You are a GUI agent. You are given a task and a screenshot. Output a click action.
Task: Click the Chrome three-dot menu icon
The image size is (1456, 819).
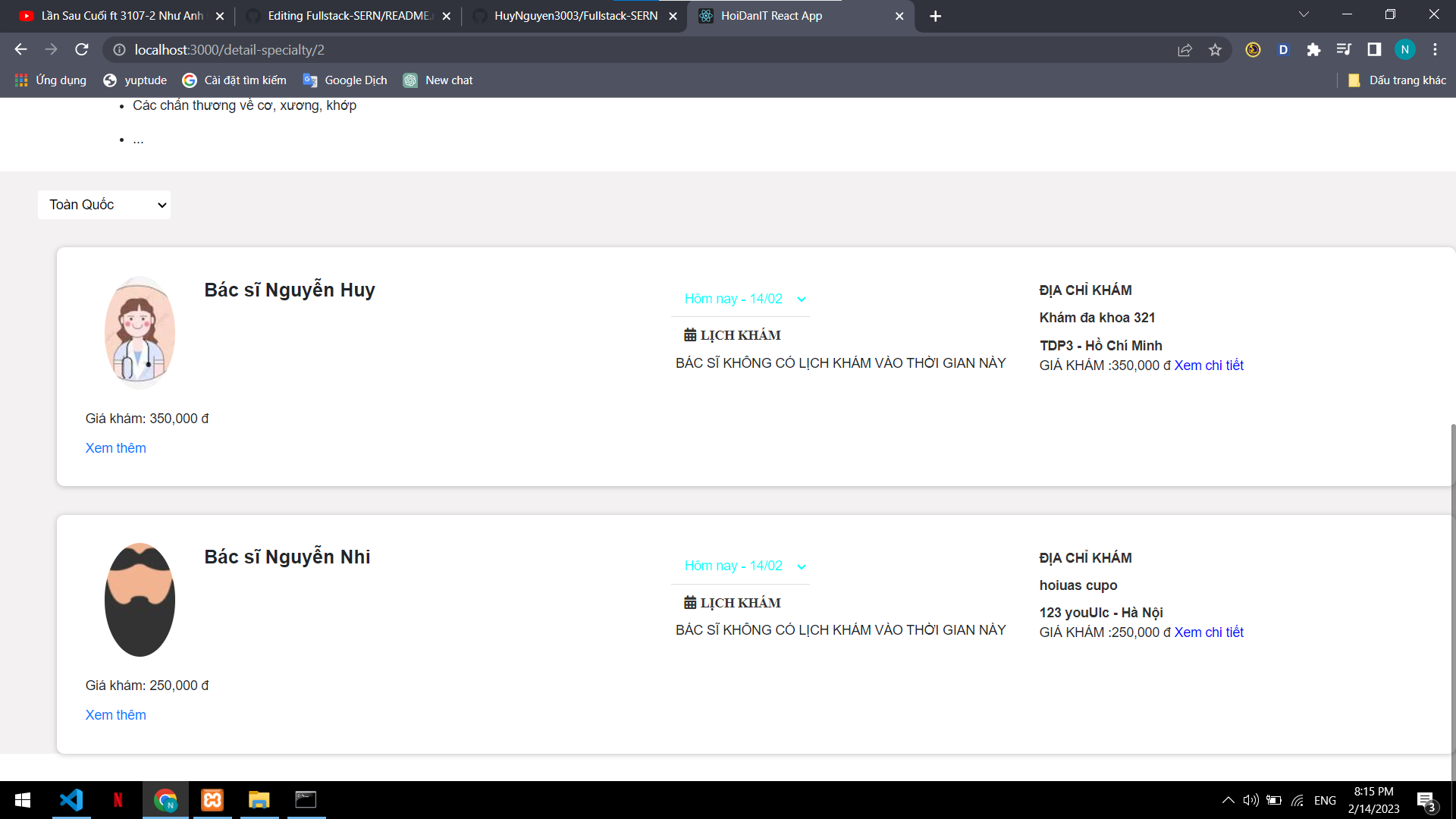pyautogui.click(x=1435, y=49)
